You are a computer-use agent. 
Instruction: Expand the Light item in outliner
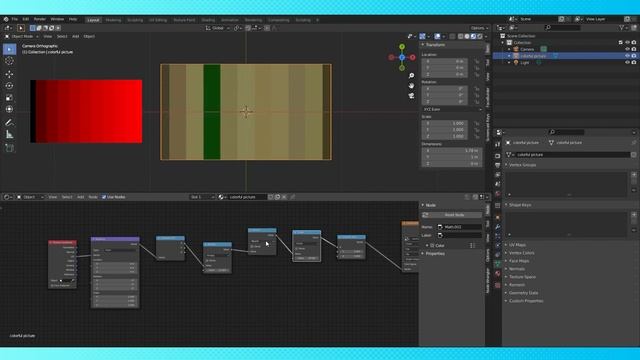pos(509,63)
